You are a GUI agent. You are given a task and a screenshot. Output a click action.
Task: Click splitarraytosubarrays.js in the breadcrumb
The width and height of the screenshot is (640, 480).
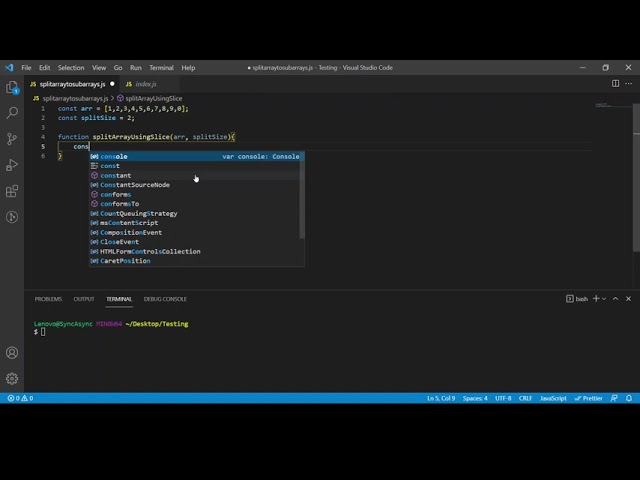pos(75,98)
